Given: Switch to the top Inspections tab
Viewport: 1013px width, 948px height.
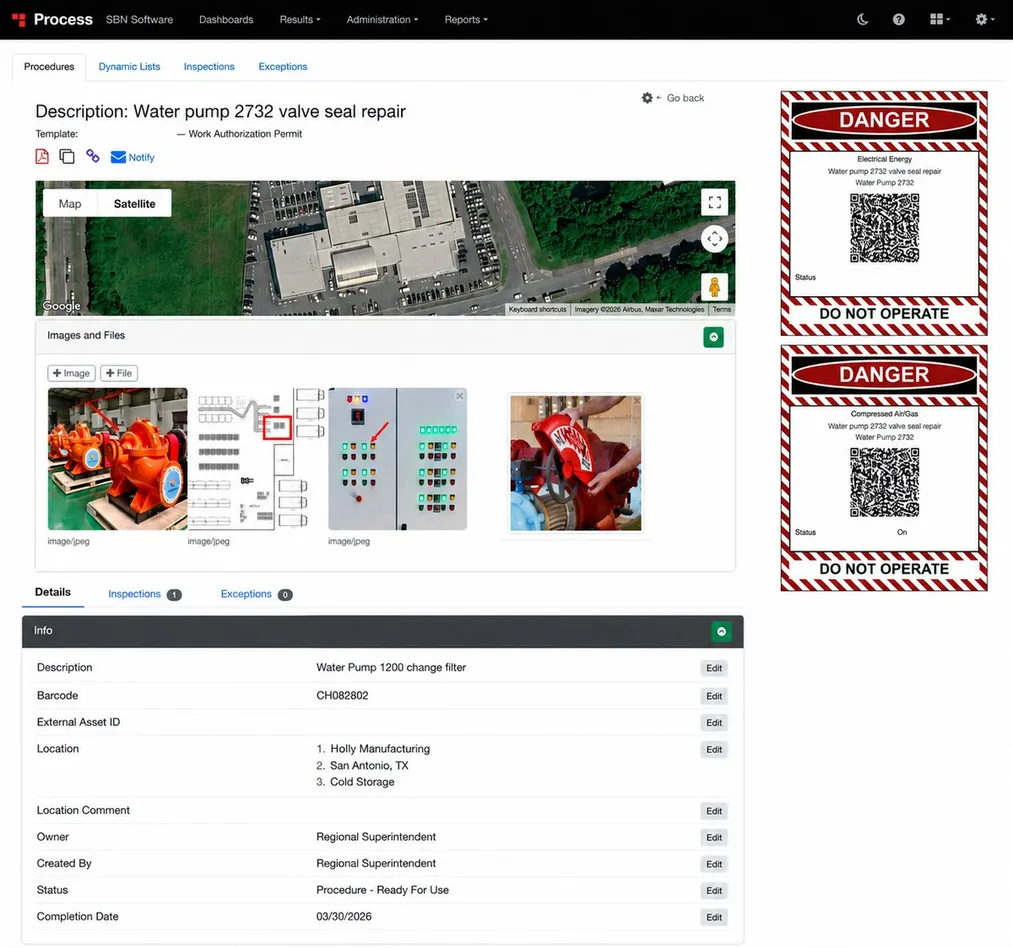Looking at the screenshot, I should tap(209, 67).
